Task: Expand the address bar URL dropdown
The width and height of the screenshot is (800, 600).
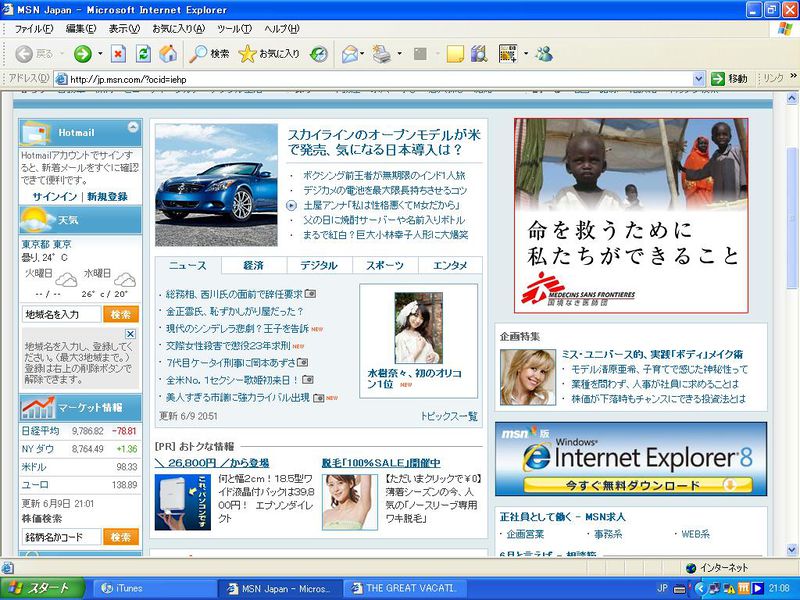Action: (699, 79)
